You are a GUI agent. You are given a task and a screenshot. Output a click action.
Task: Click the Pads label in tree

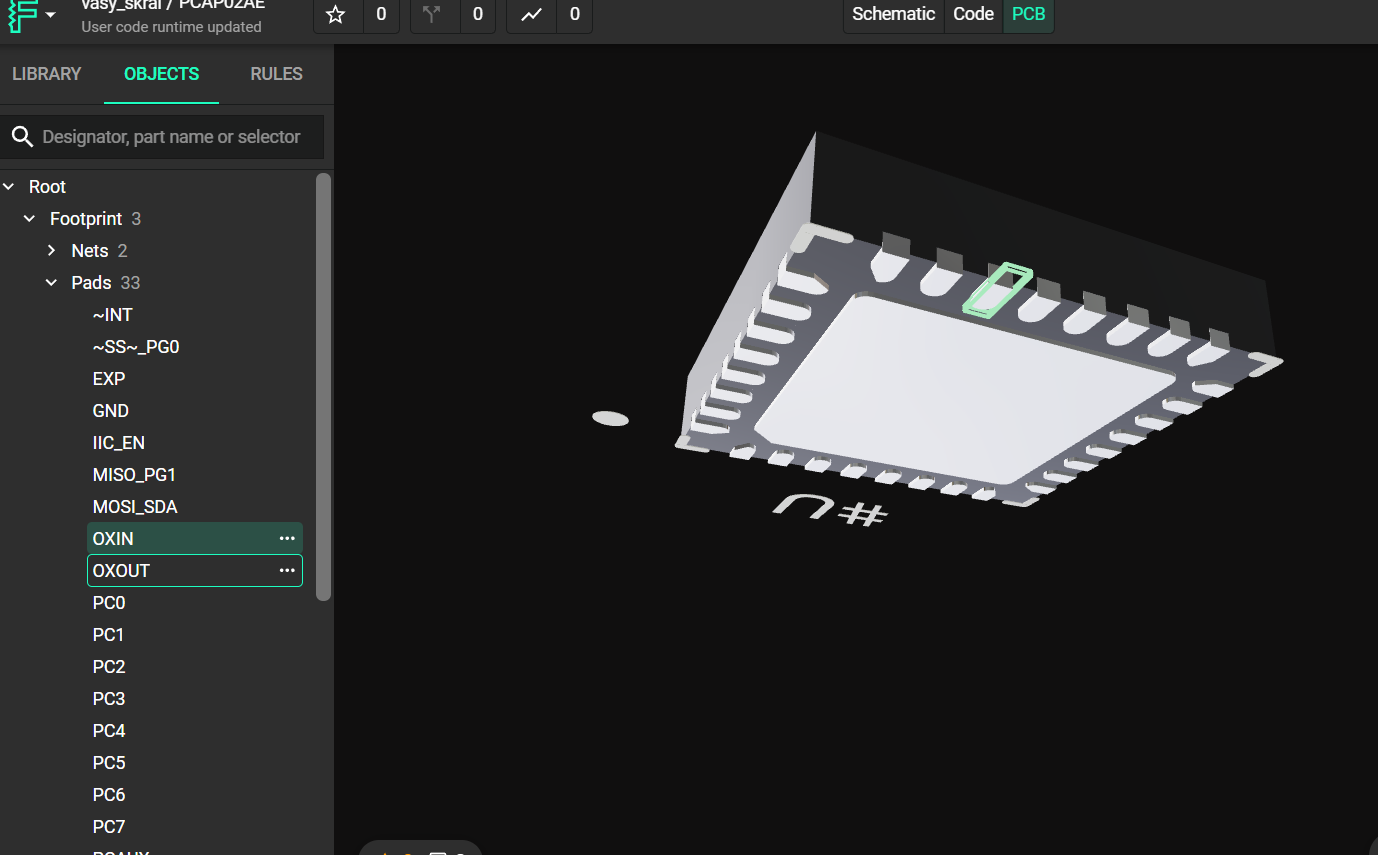click(x=92, y=283)
